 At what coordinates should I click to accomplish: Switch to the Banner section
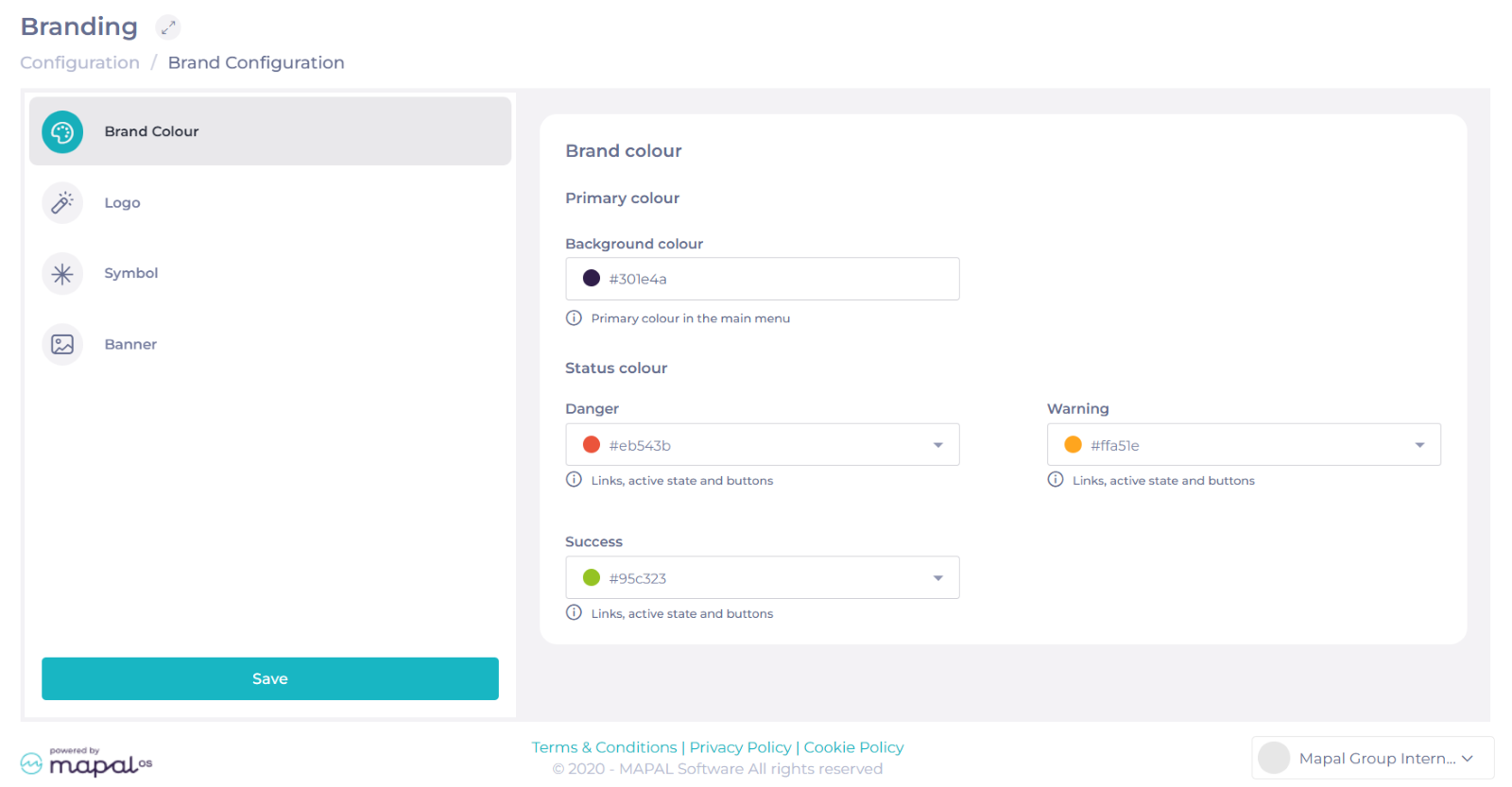[x=130, y=345]
